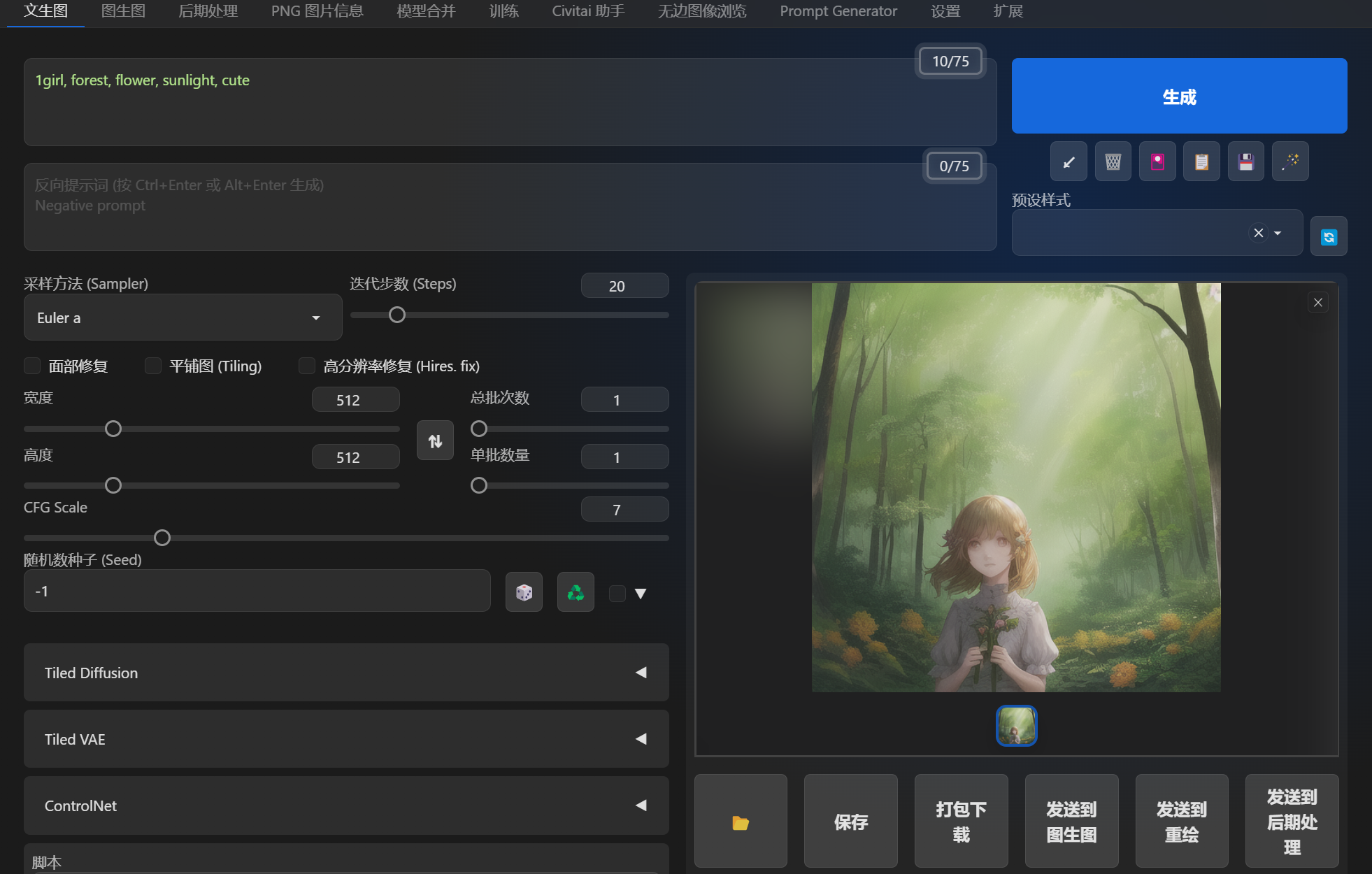This screenshot has height=874, width=1372.
Task: Click the floppy disk save style icon
Action: (x=1245, y=162)
